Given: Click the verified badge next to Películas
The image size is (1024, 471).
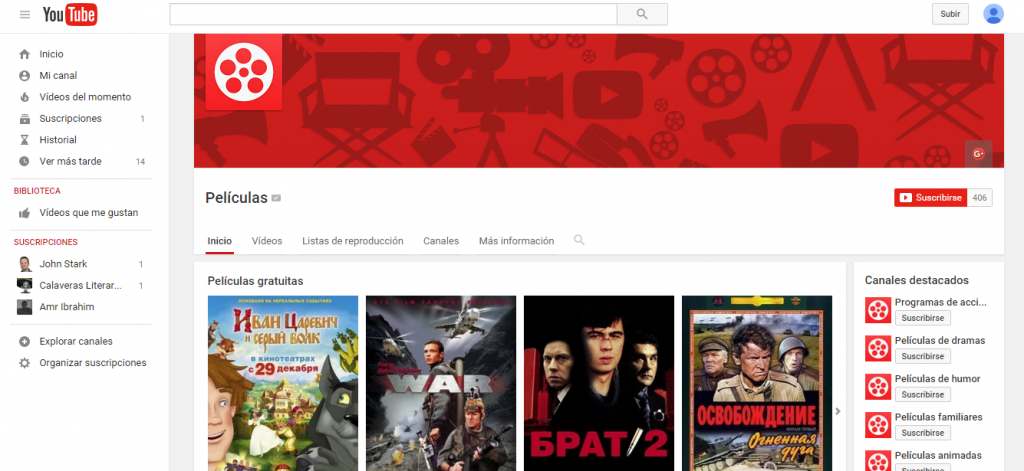Looking at the screenshot, I should (276, 198).
